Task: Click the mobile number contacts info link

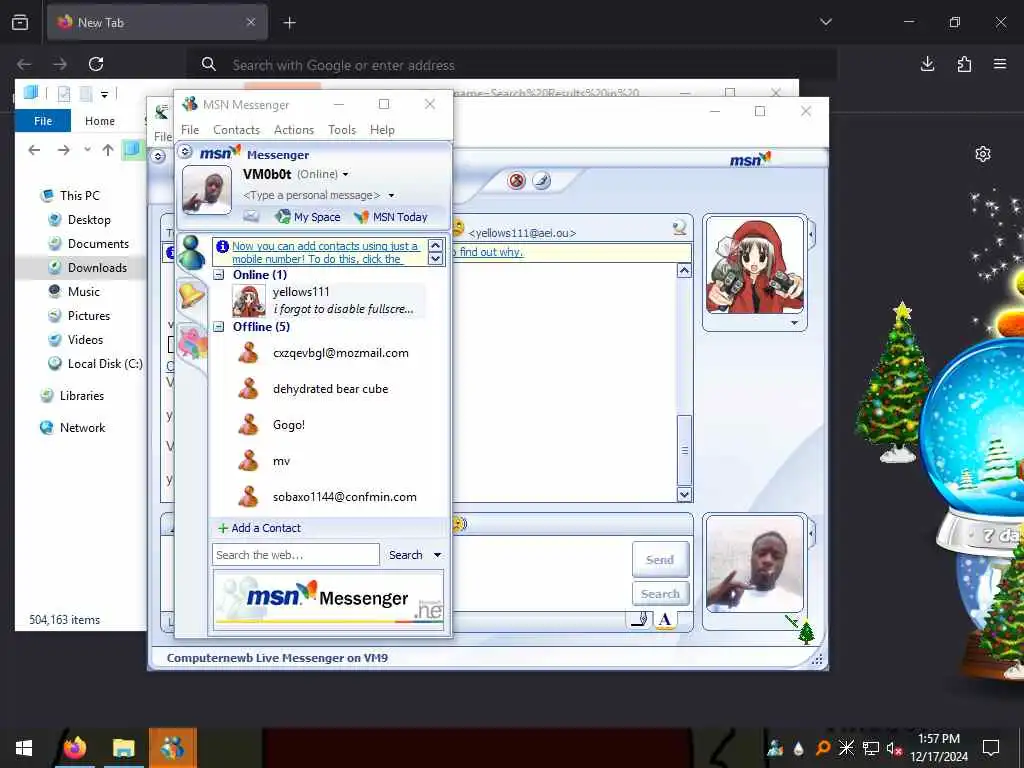Action: (x=325, y=252)
